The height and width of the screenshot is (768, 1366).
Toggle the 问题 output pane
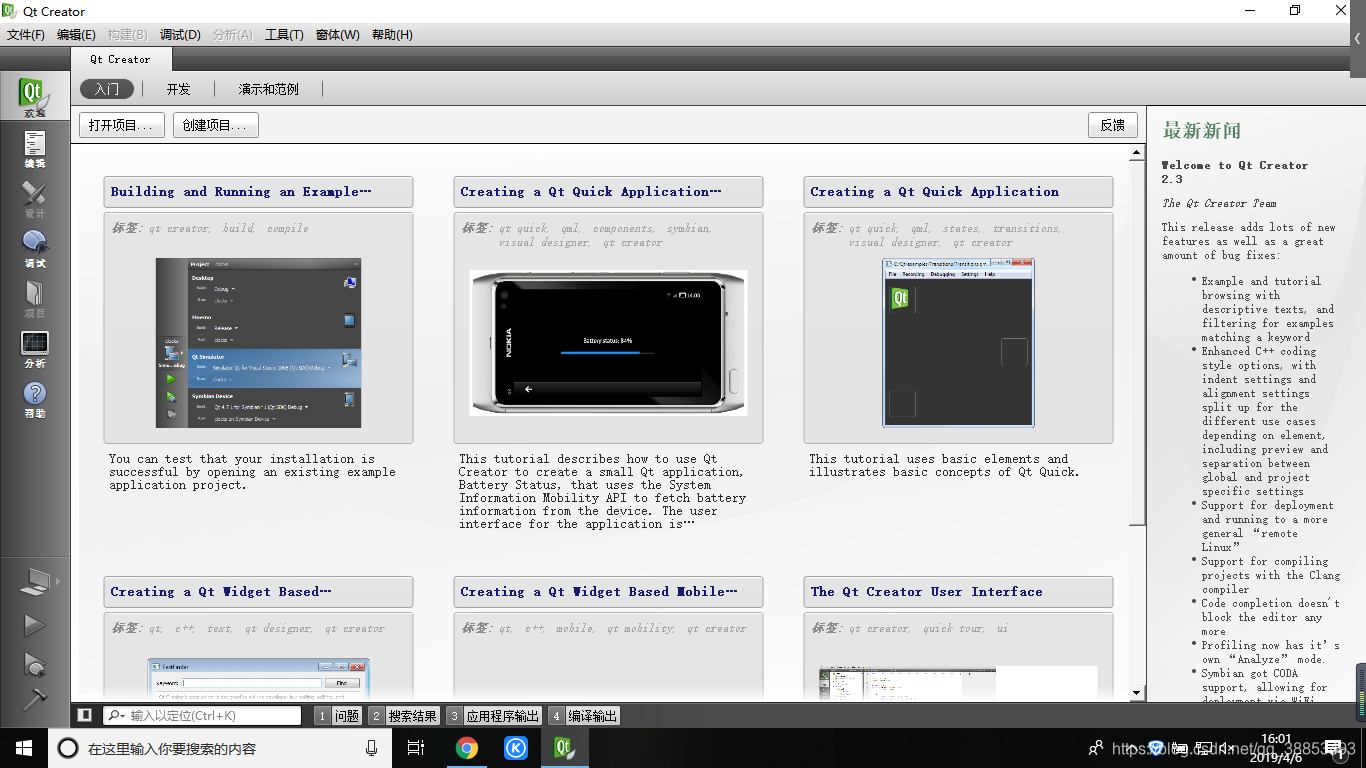pyautogui.click(x=340, y=715)
